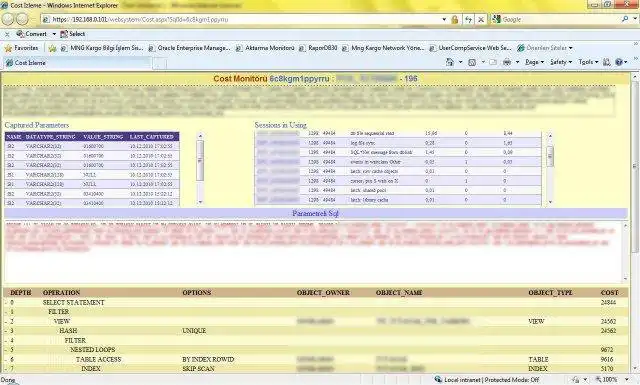640x385 pixels.
Task: Click the Read Mail icon in command bar
Action: (x=493, y=62)
